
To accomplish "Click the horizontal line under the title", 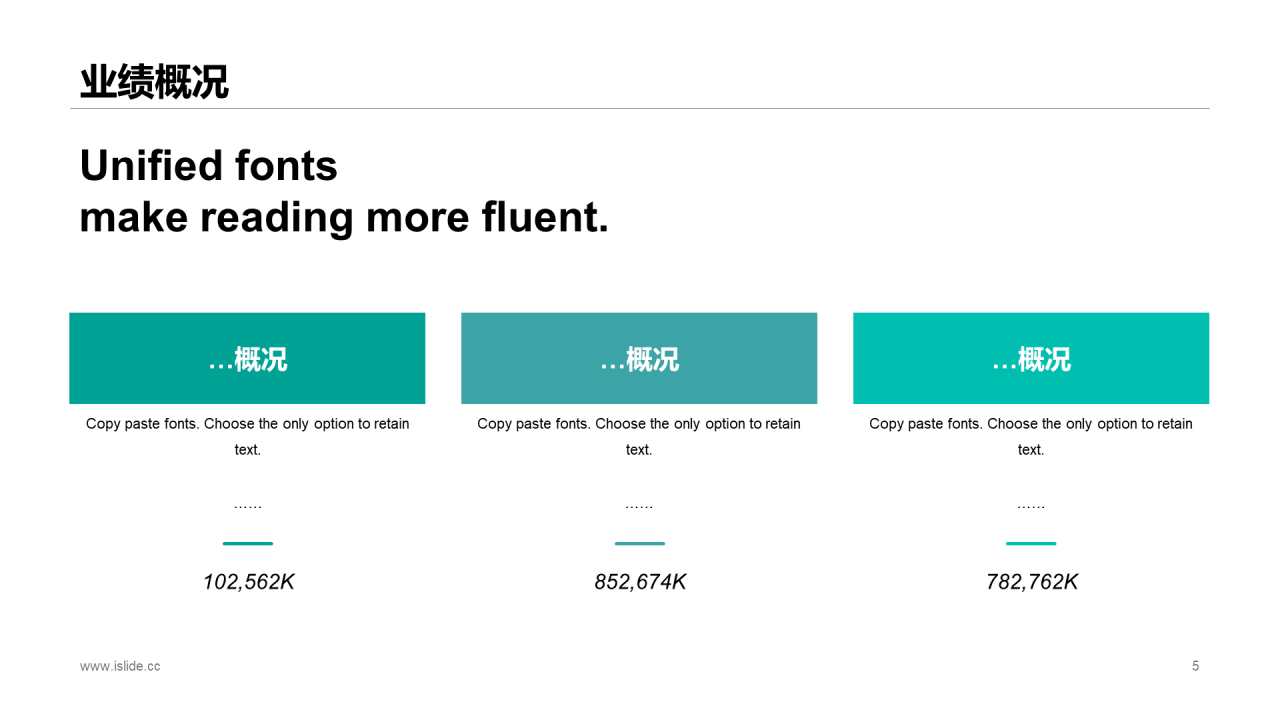I will point(639,108).
